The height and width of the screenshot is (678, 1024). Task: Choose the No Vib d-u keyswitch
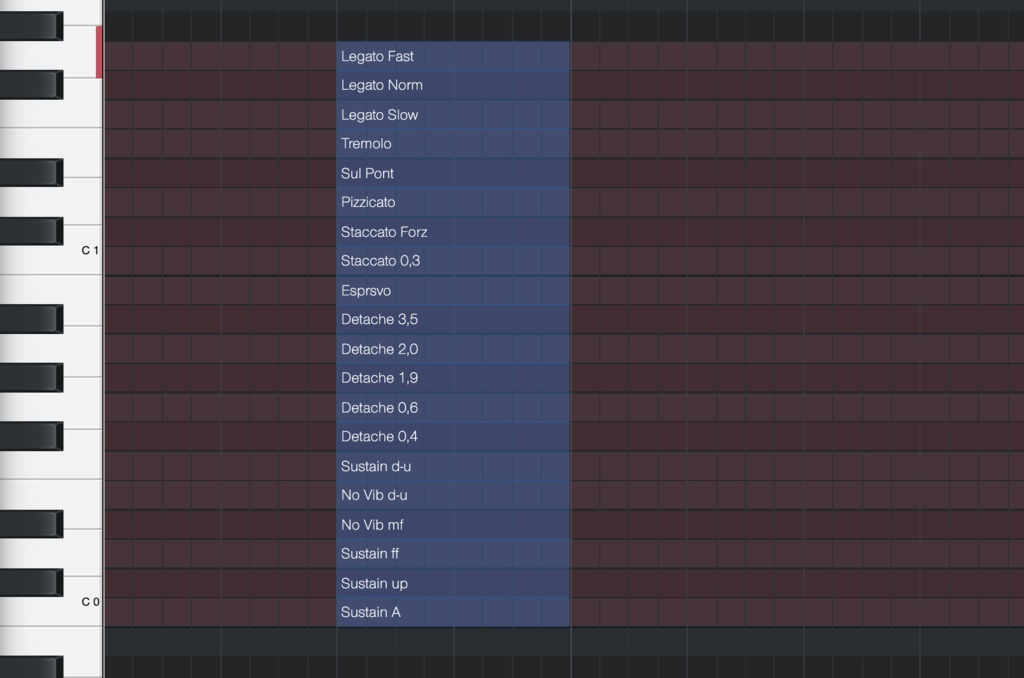(x=450, y=494)
